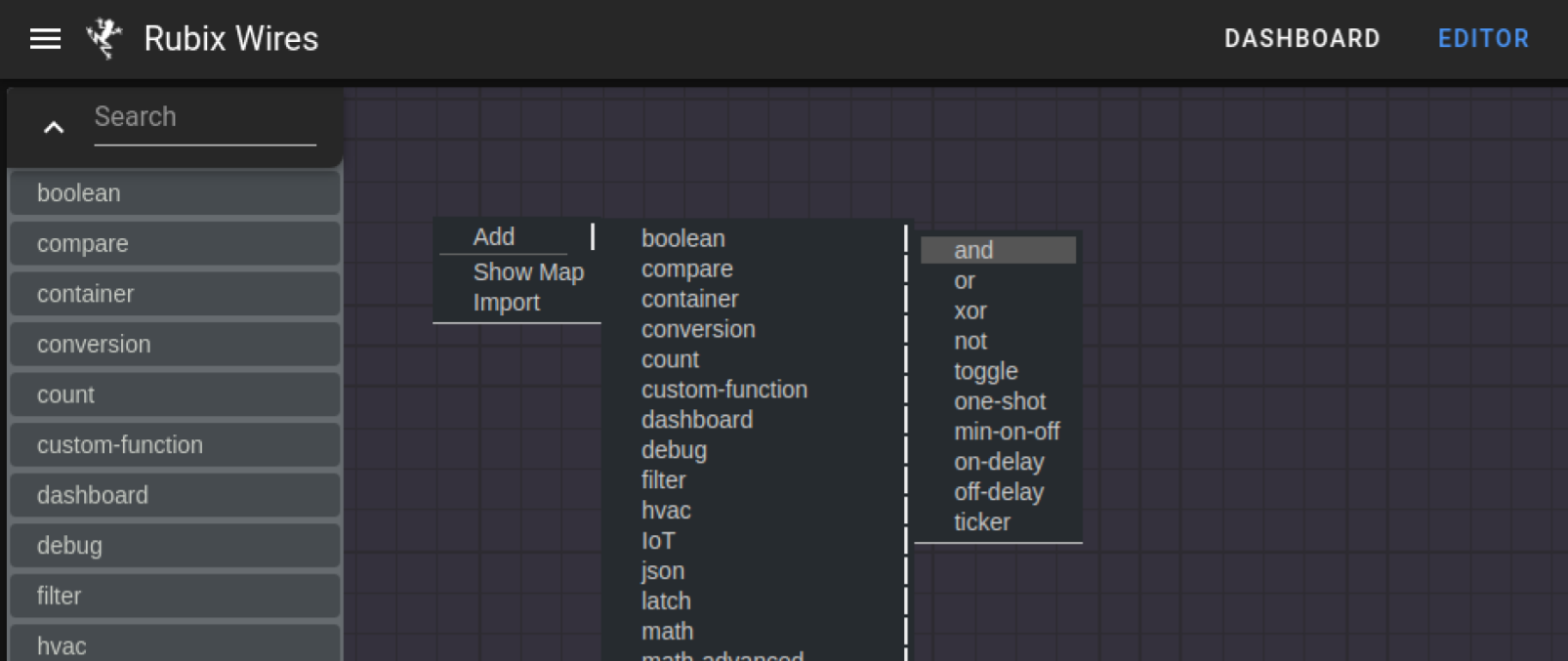The width and height of the screenshot is (1568, 661).
Task: Add an 'and' boolean node
Action: [x=998, y=251]
